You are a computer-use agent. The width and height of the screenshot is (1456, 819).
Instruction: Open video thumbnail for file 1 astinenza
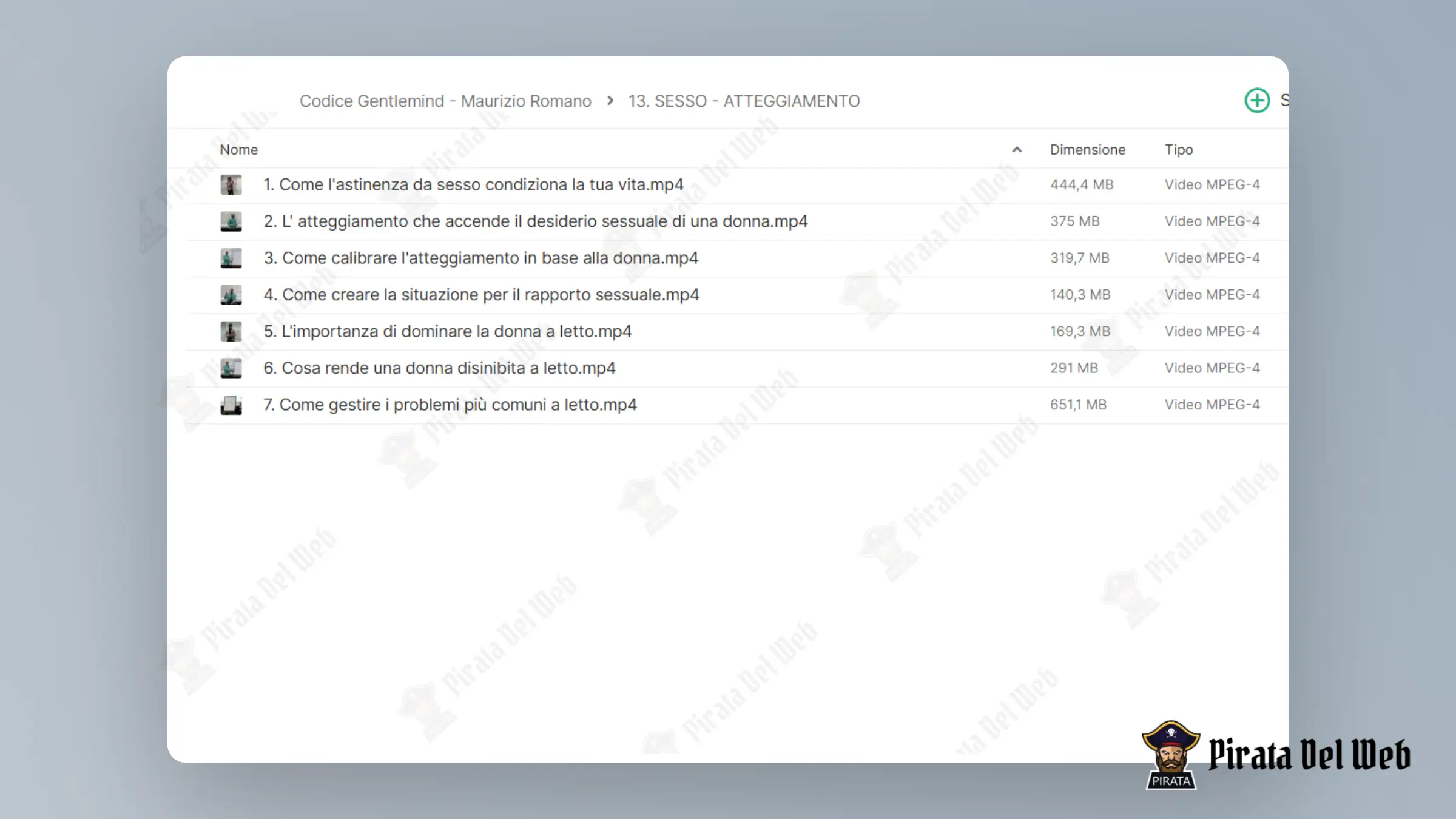click(231, 184)
